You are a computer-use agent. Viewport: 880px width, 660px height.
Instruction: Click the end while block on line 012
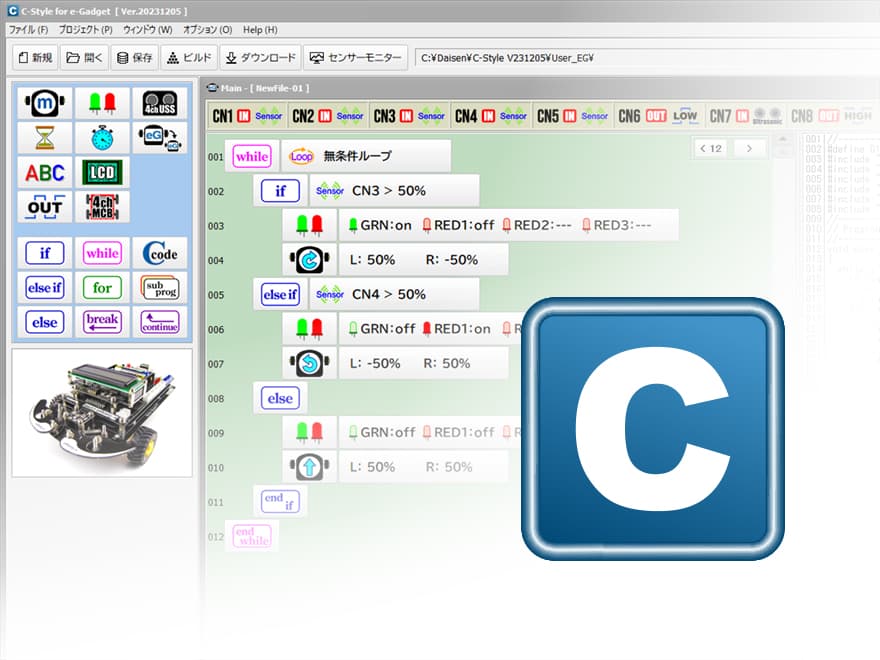(x=252, y=536)
